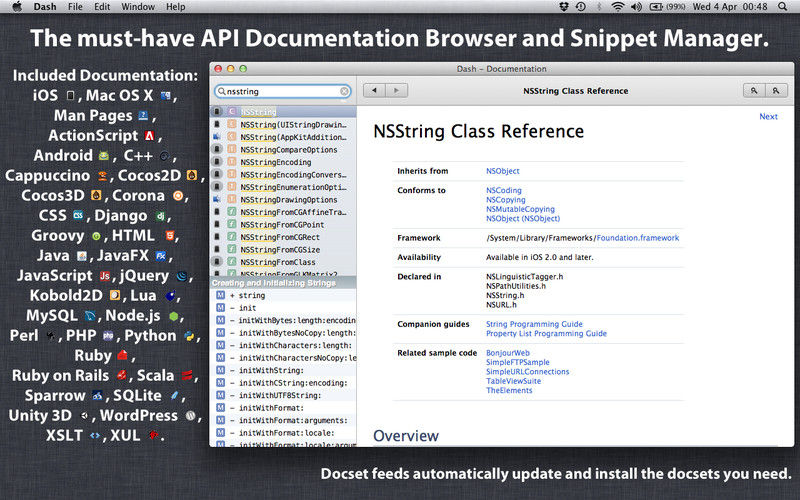Click initWithBytesNoCopy:length: method entry

(283, 333)
